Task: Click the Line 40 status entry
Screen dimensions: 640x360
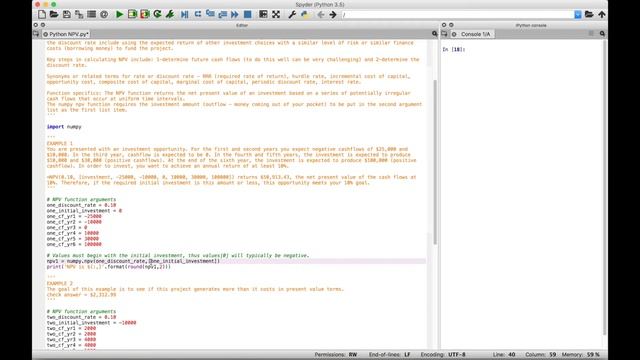Action: point(504,355)
